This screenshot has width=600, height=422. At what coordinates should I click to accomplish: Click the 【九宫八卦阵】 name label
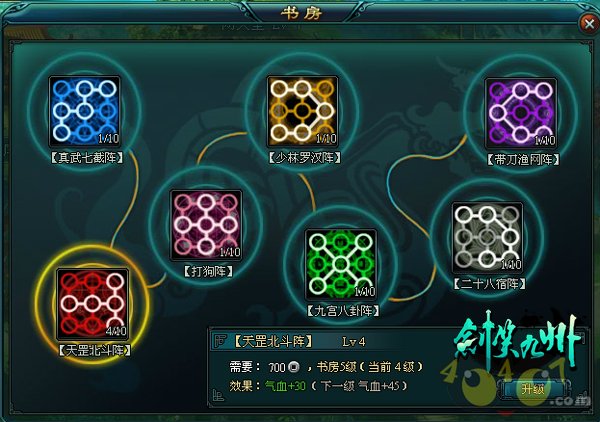click(x=343, y=310)
